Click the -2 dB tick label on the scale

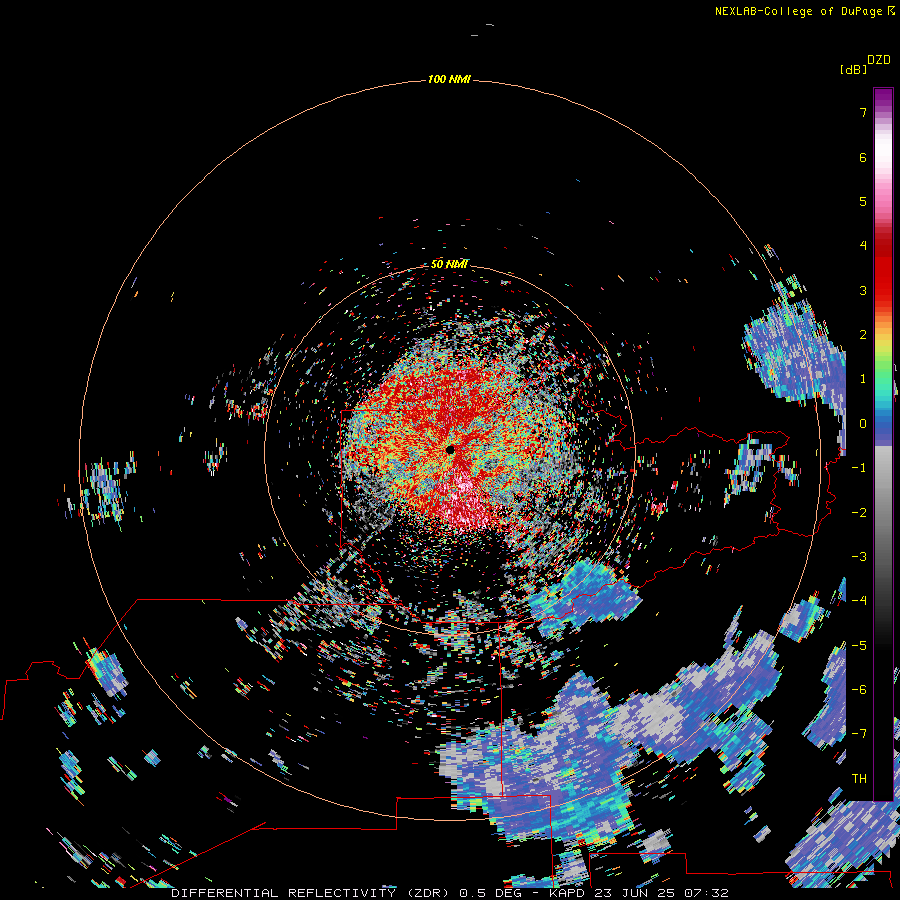click(859, 513)
